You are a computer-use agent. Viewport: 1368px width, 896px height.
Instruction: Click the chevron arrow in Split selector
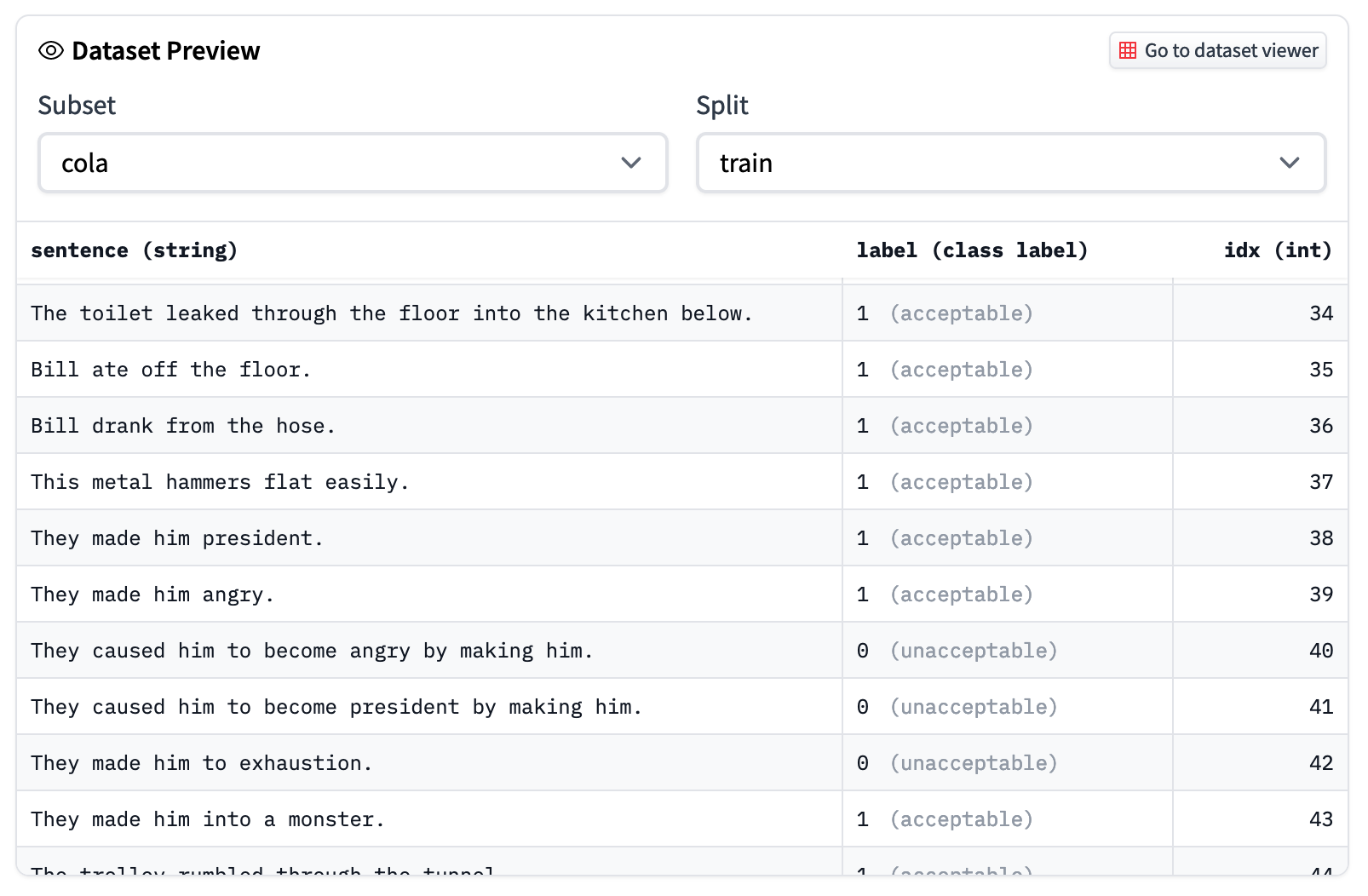pos(1289,163)
